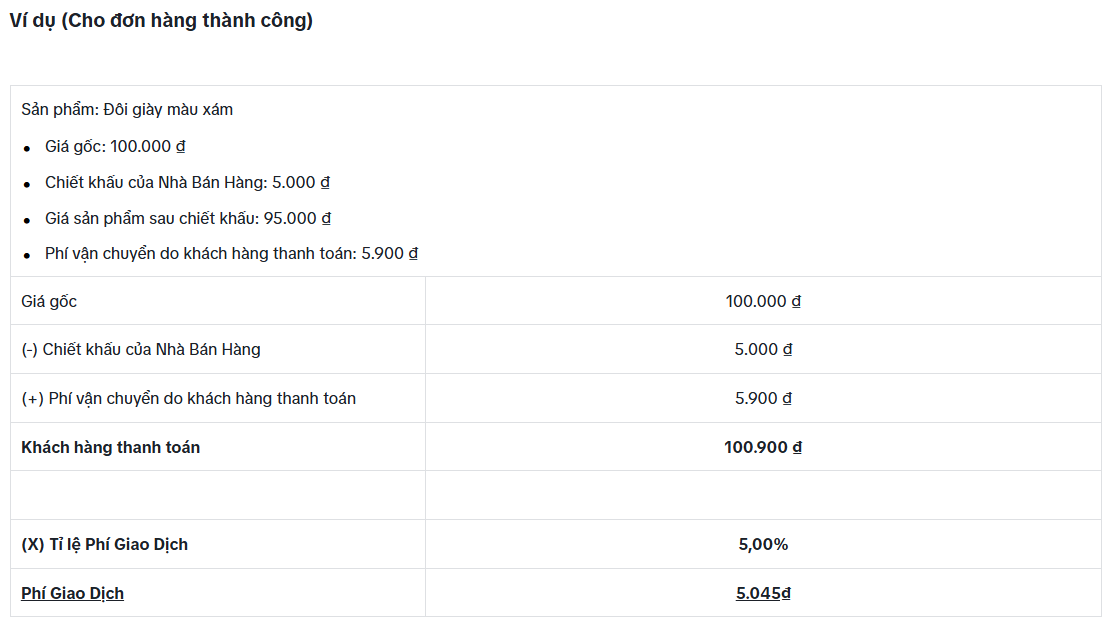Click the "Giá gốc" table row label

coord(49,301)
